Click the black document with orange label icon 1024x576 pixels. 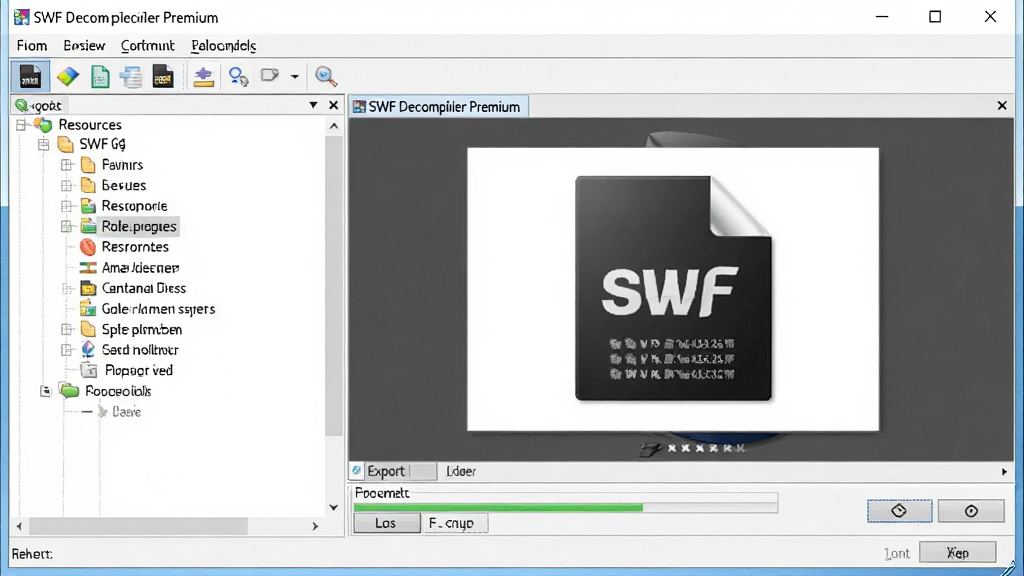pyautogui.click(x=163, y=76)
